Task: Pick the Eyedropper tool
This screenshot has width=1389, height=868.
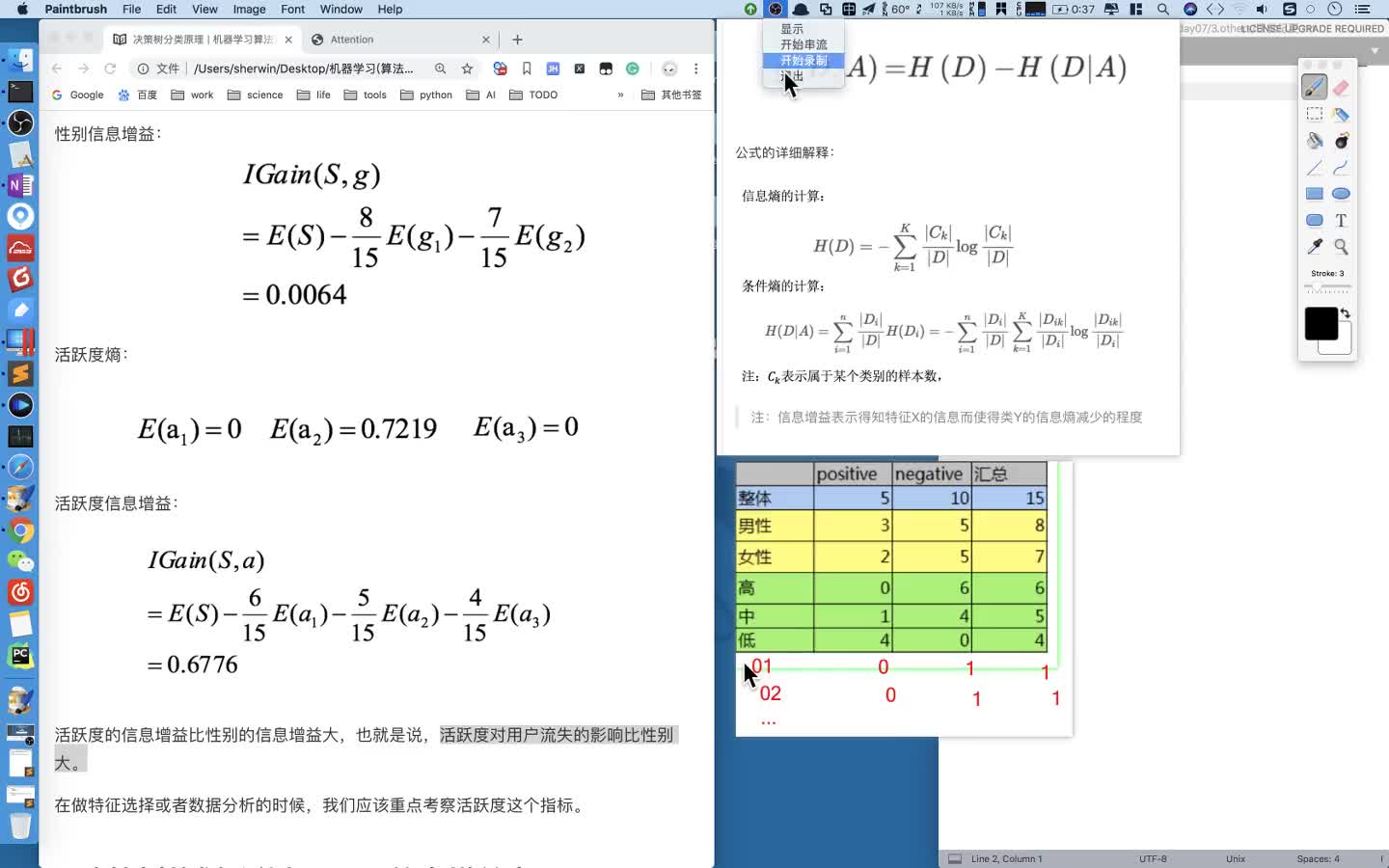Action: [1314, 247]
